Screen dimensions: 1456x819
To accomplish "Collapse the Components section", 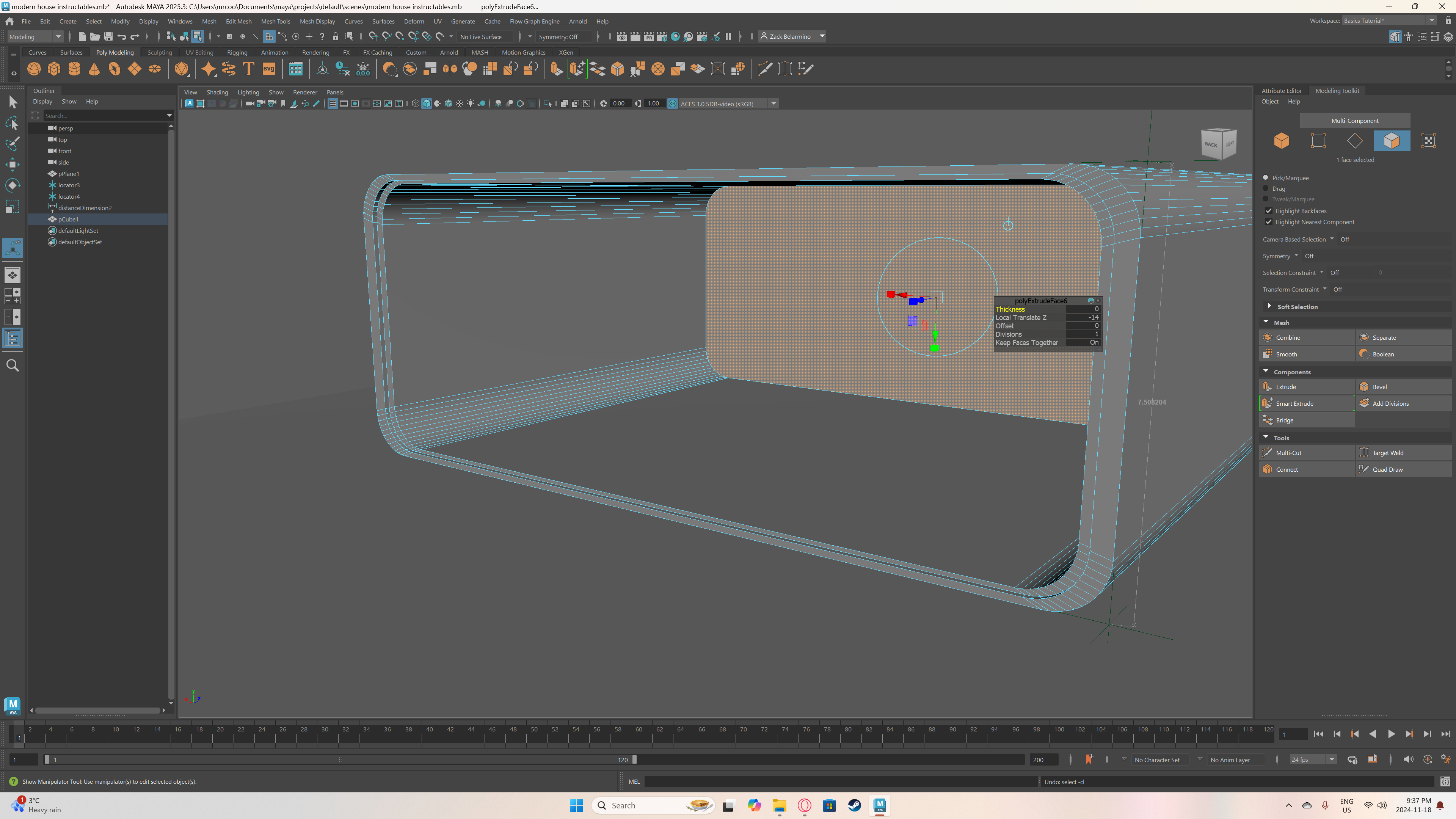I will (x=1266, y=371).
